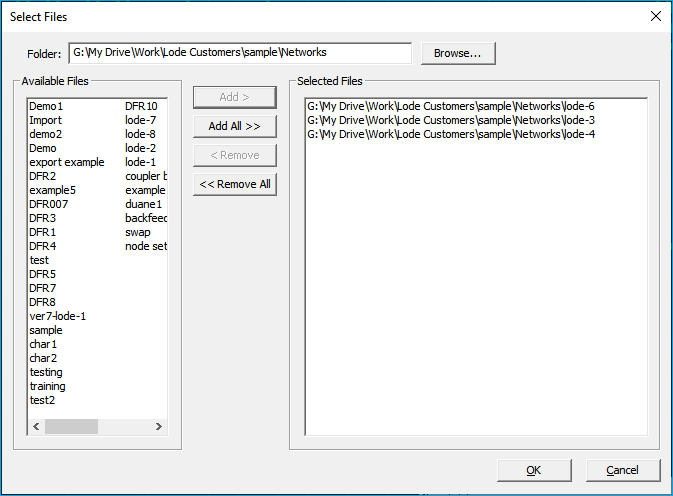
Task: Select the test file entry
Action: click(x=39, y=260)
